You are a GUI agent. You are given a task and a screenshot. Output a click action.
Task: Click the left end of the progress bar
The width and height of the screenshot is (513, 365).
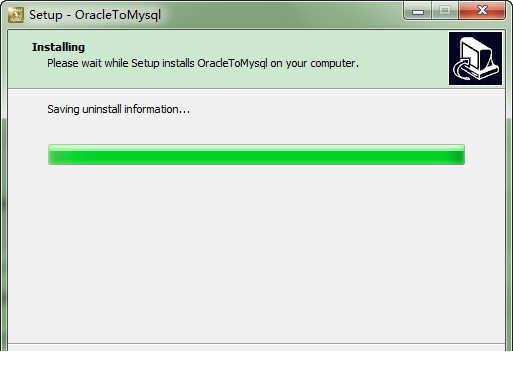52,155
